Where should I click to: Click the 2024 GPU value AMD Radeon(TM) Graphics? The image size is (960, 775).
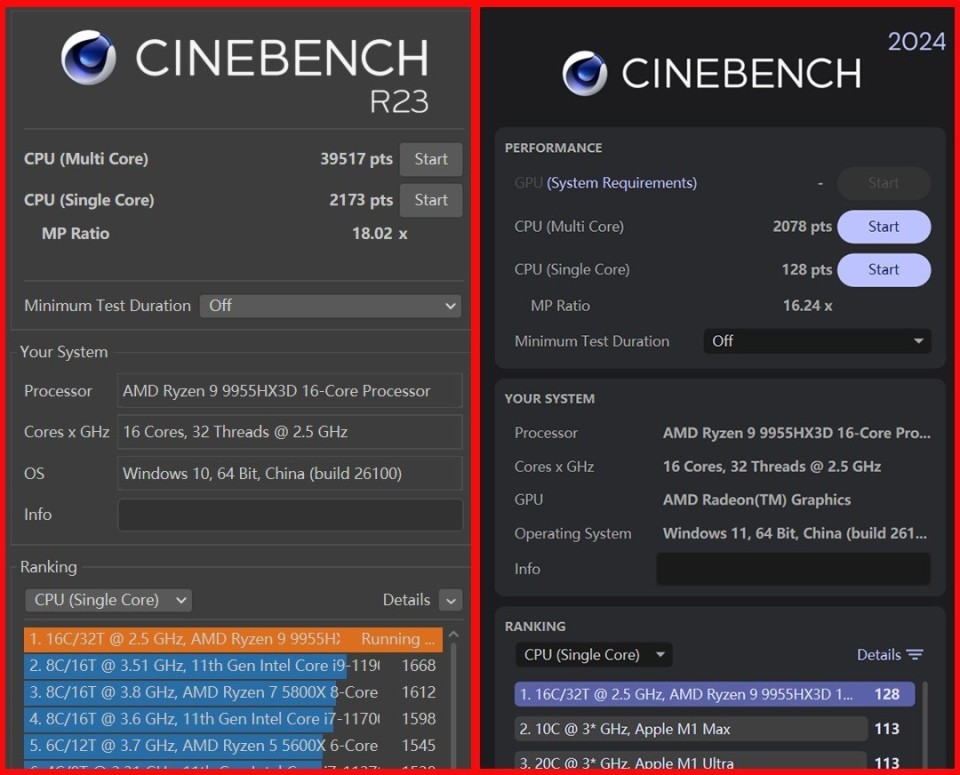tap(757, 500)
